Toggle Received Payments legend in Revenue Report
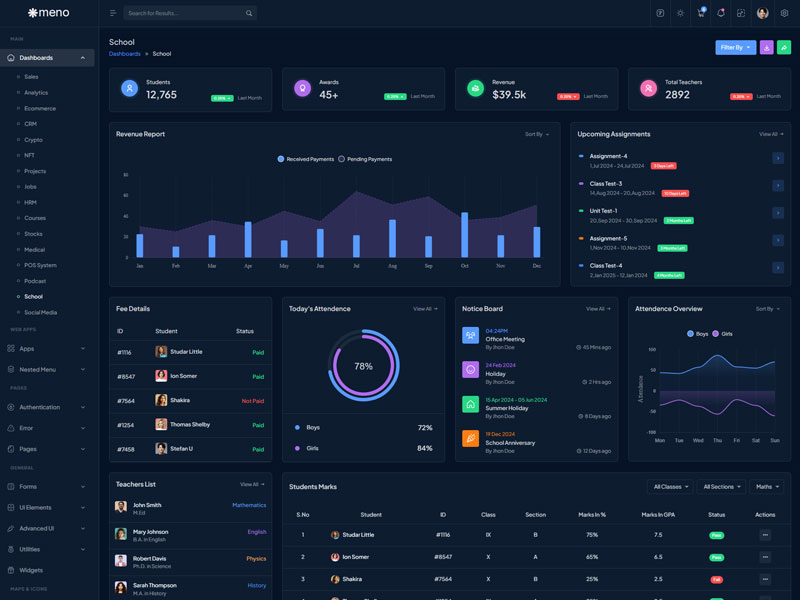The height and width of the screenshot is (600, 800). pos(306,159)
